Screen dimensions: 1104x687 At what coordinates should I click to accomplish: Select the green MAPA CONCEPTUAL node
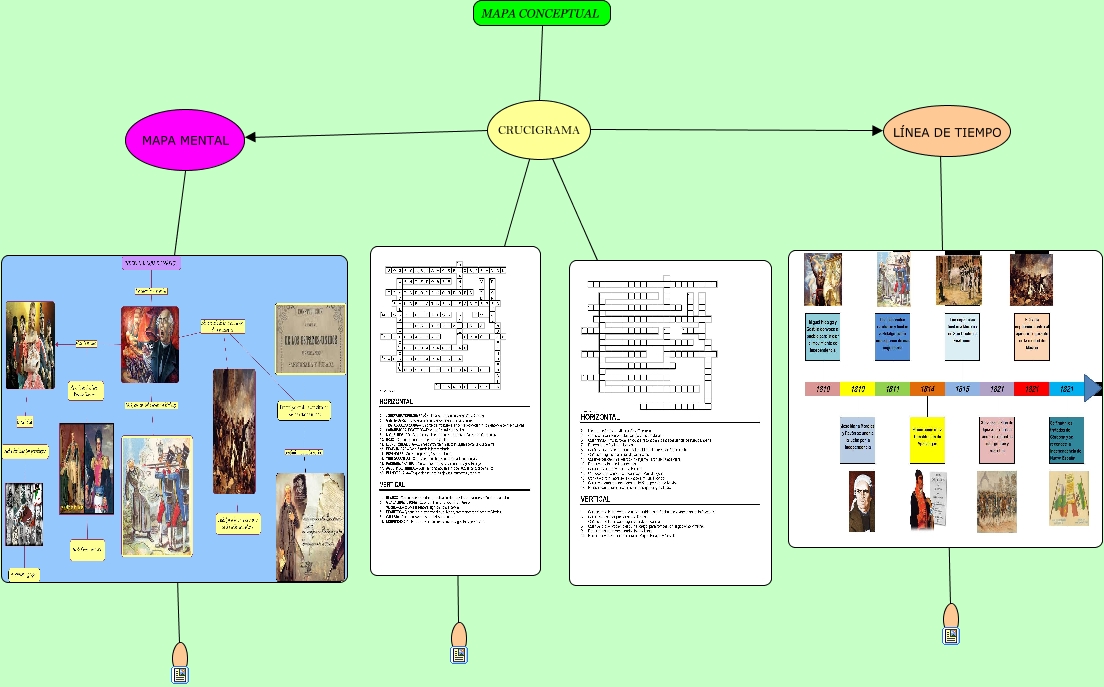pyautogui.click(x=540, y=14)
